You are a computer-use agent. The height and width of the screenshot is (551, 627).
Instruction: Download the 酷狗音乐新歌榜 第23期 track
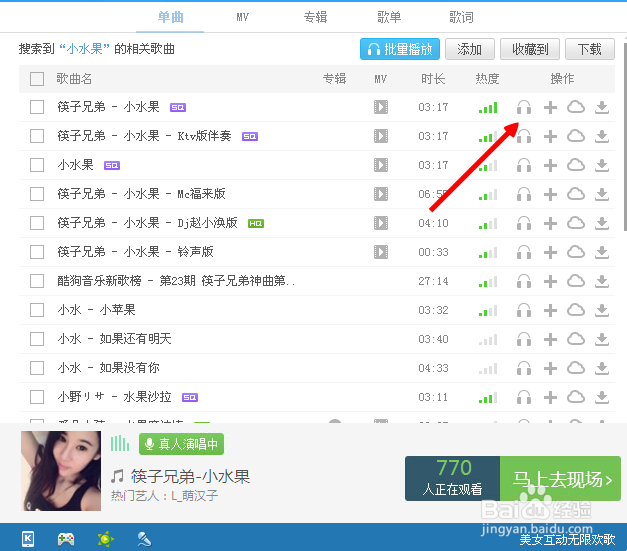[x=601, y=281]
